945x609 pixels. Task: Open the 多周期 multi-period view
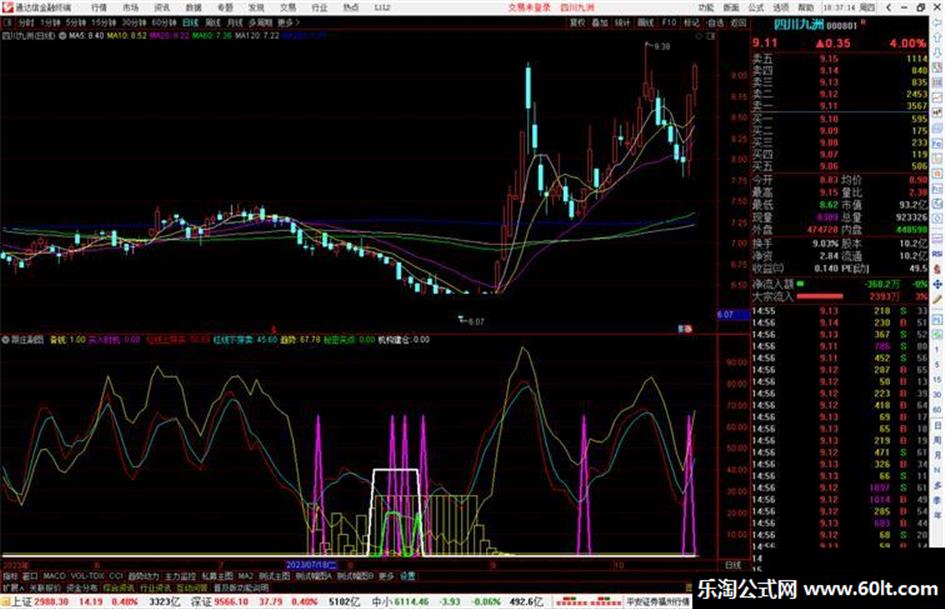pyautogui.click(x=260, y=22)
